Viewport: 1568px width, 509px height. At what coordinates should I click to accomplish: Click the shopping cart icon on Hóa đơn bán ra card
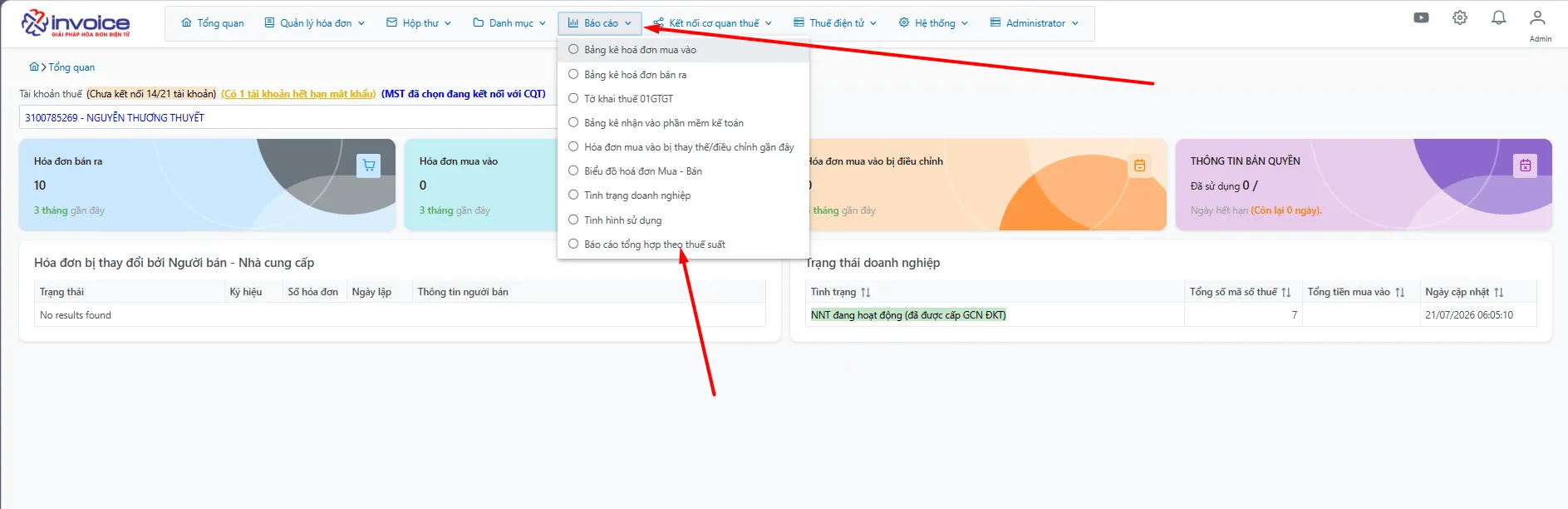pyautogui.click(x=368, y=166)
